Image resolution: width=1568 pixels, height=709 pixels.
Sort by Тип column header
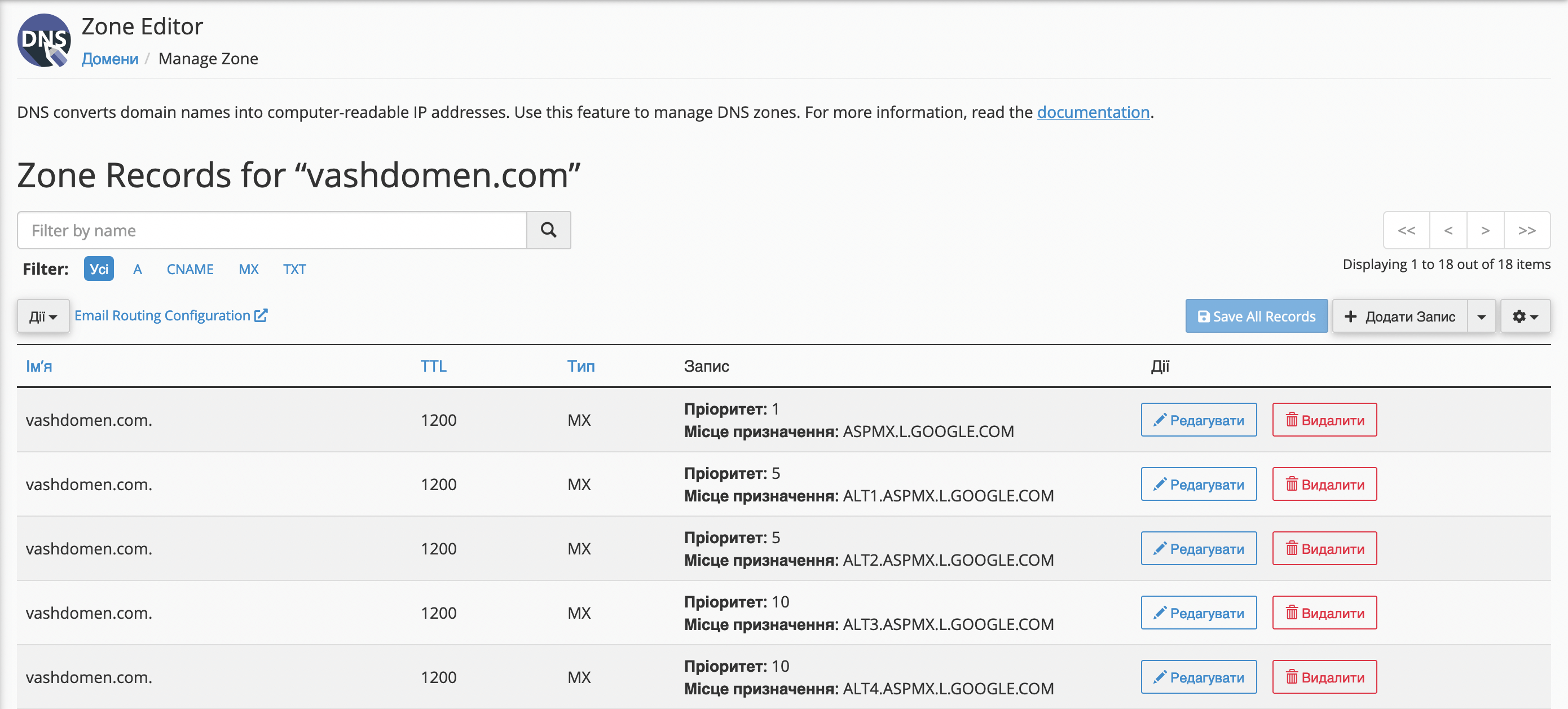click(x=581, y=365)
